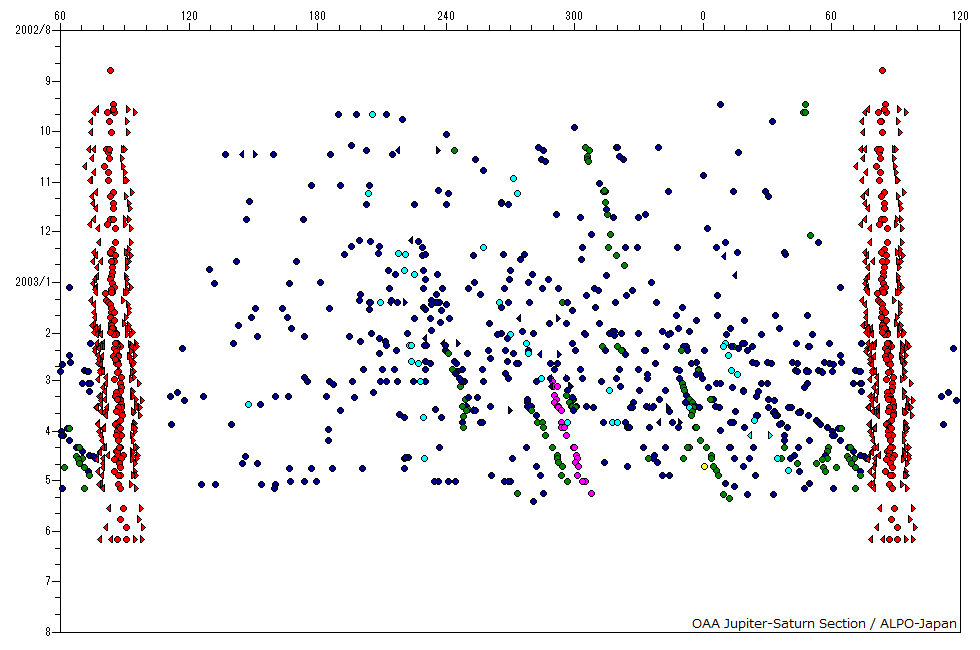Image resolution: width=980 pixels, height=650 pixels.
Task: Click month label 12 on left axis
Action: [46, 231]
